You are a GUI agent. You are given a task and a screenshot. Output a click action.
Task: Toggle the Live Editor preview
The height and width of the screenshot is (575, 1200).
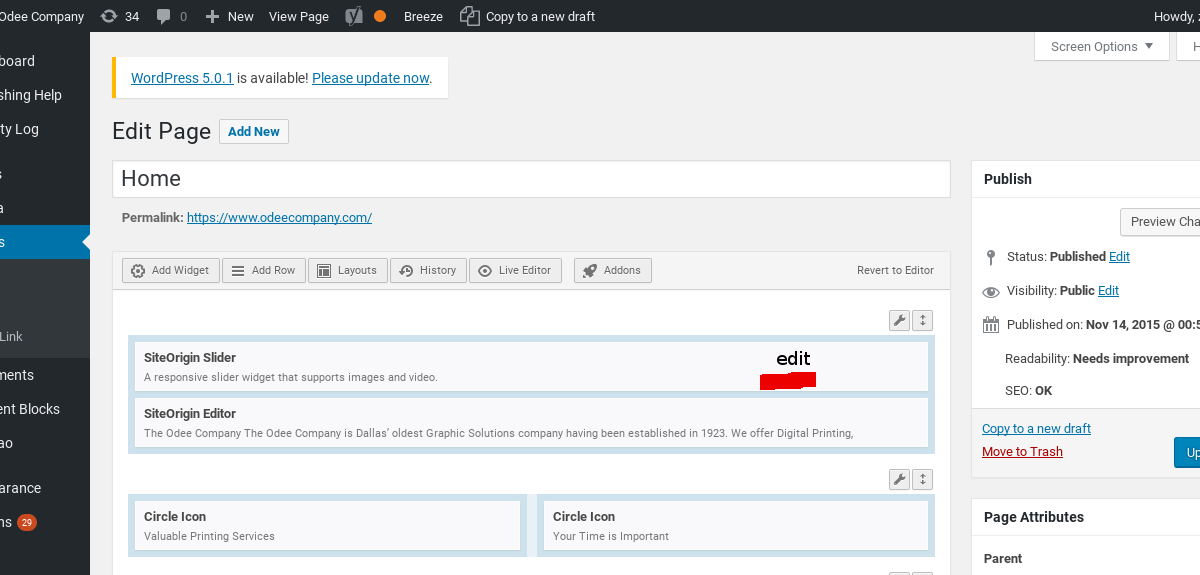(x=515, y=270)
